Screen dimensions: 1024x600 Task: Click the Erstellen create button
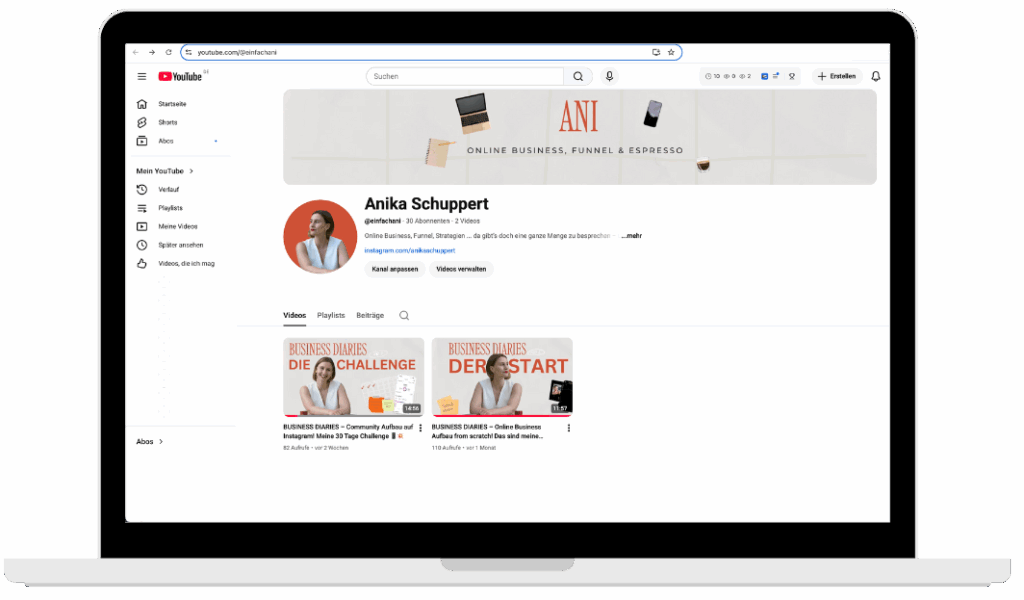click(x=837, y=77)
